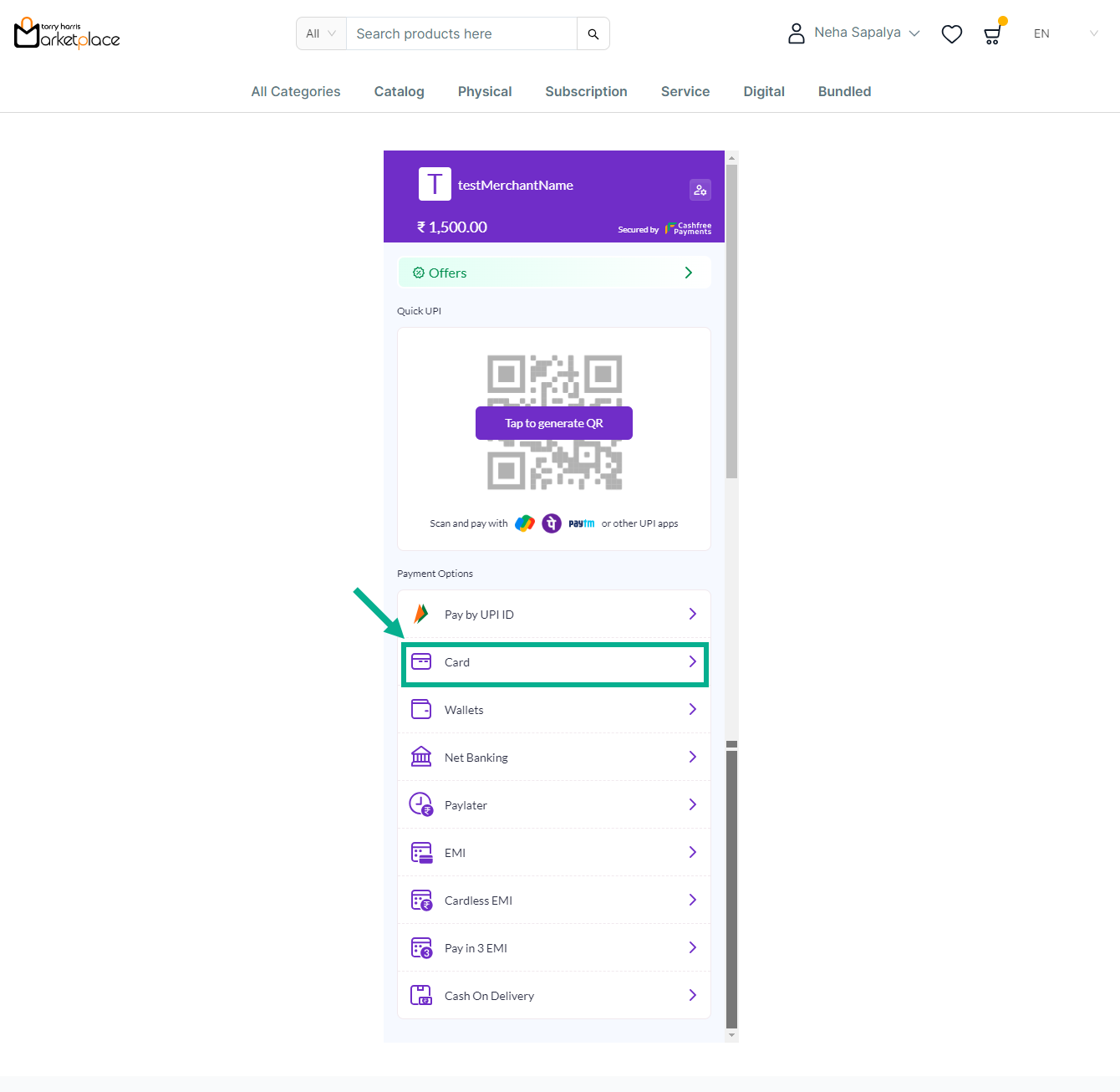Click the Cash On Delivery icon
1120x1092 pixels.
pyautogui.click(x=421, y=995)
